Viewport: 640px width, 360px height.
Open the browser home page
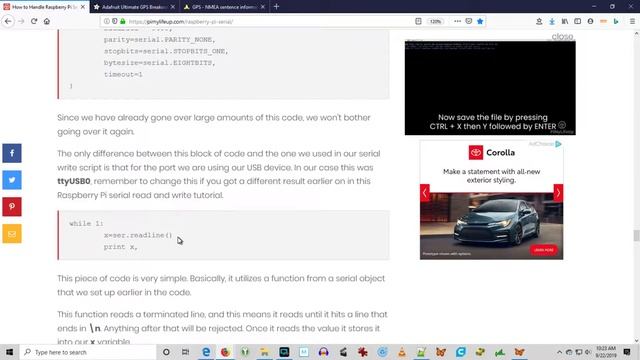47,21
